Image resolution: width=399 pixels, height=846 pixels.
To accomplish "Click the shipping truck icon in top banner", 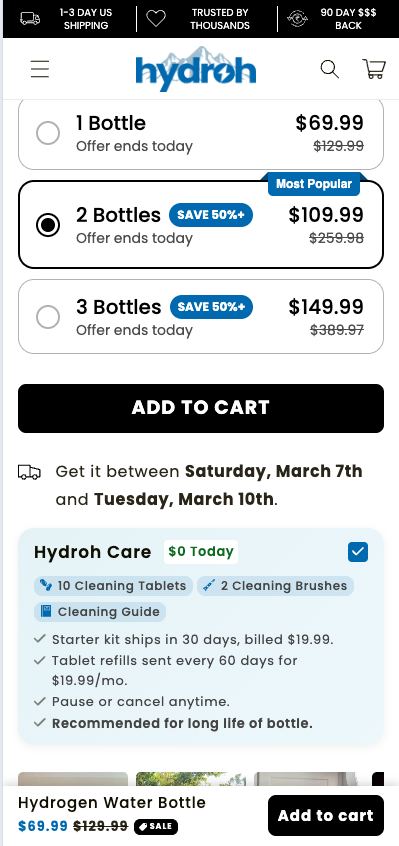I will (30, 18).
